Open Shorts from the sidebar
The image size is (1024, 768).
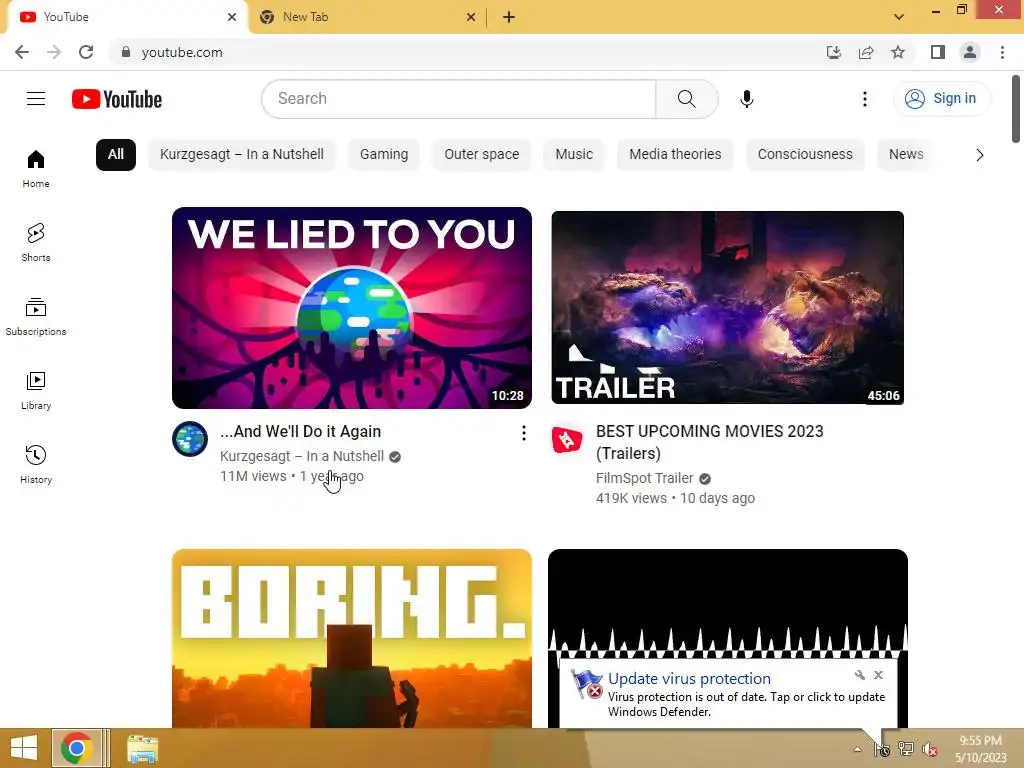36,242
